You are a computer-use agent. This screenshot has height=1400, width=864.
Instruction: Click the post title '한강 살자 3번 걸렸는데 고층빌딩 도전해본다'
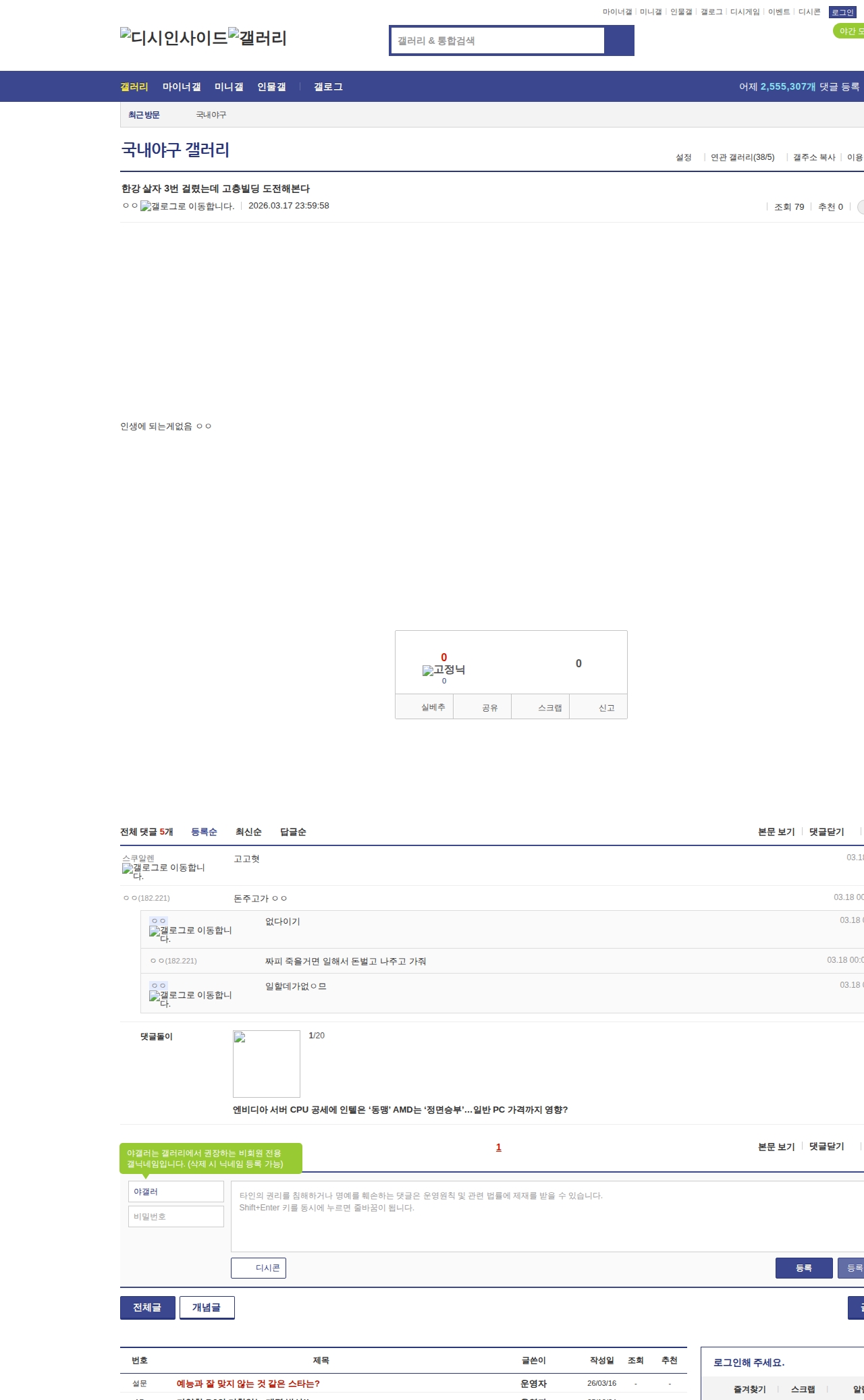pos(215,189)
